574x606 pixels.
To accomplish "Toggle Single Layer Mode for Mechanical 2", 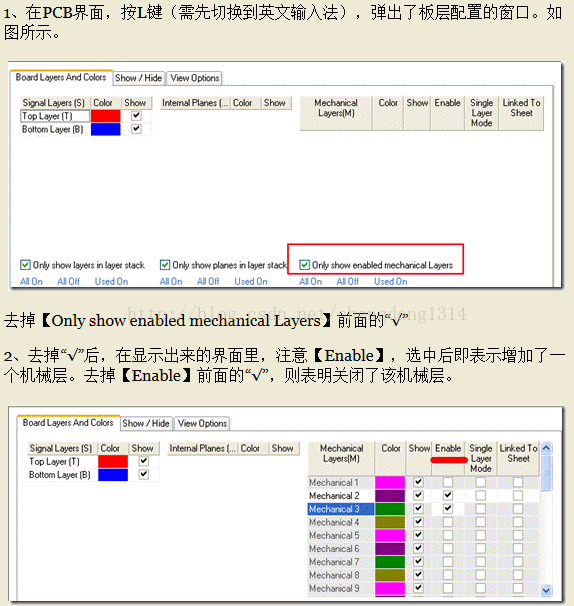I will [x=480, y=495].
